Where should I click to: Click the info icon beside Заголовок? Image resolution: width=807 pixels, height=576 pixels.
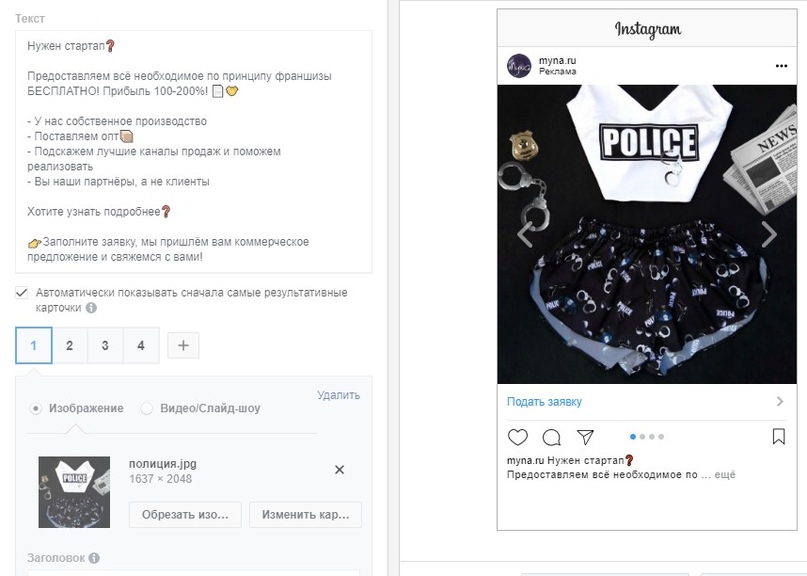[94, 558]
